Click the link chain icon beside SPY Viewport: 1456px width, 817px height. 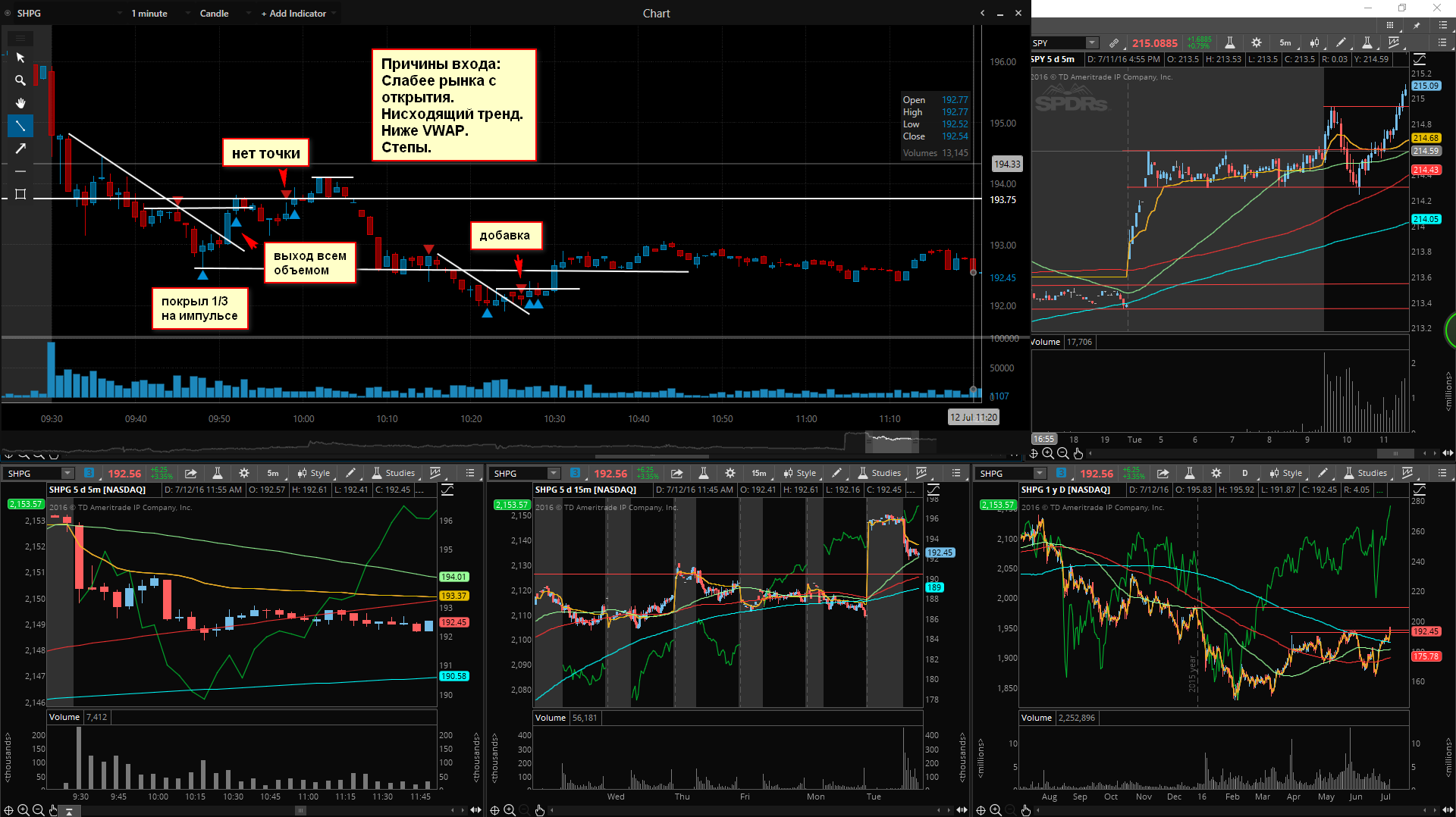click(x=1113, y=43)
